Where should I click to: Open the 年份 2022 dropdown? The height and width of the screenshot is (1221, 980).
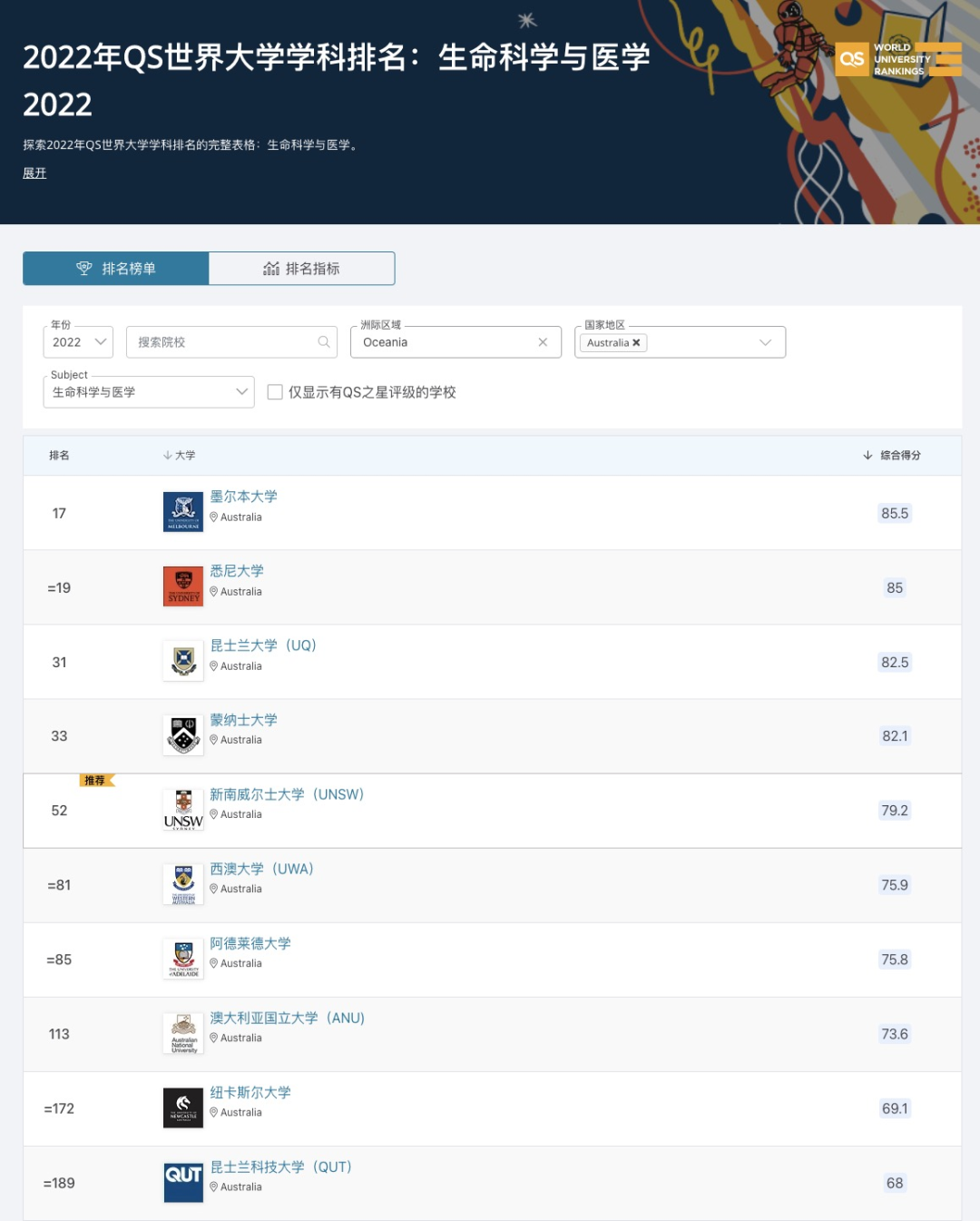[x=78, y=342]
